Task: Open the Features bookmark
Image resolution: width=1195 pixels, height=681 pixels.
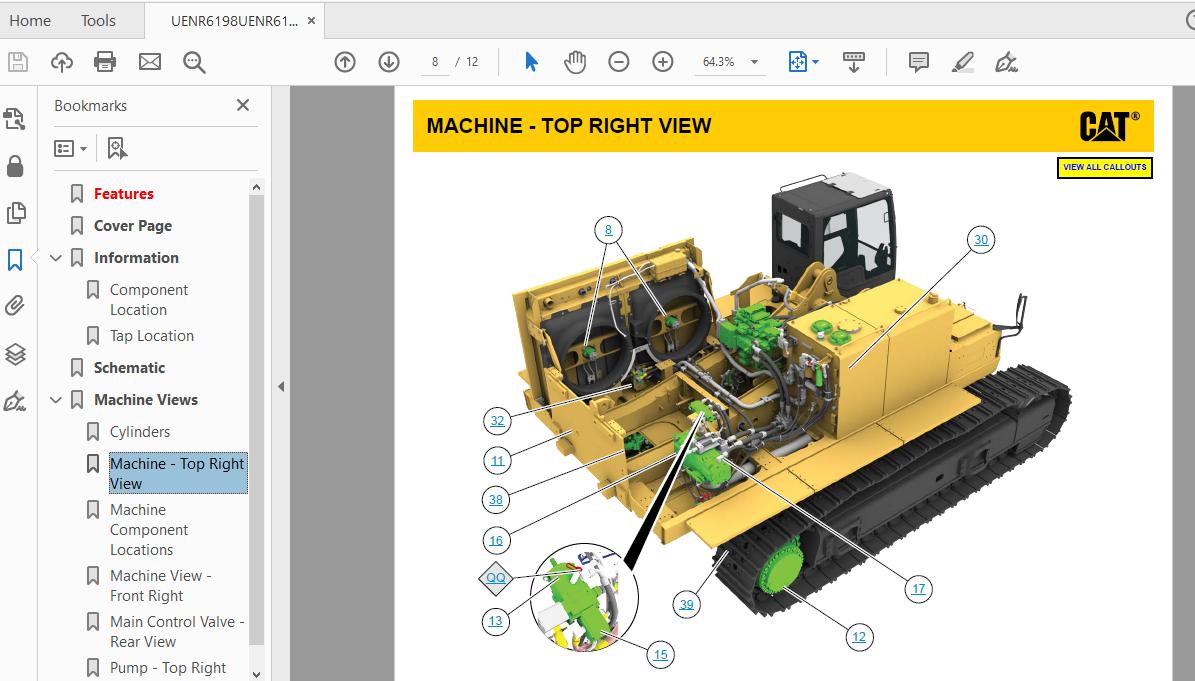Action: point(123,193)
